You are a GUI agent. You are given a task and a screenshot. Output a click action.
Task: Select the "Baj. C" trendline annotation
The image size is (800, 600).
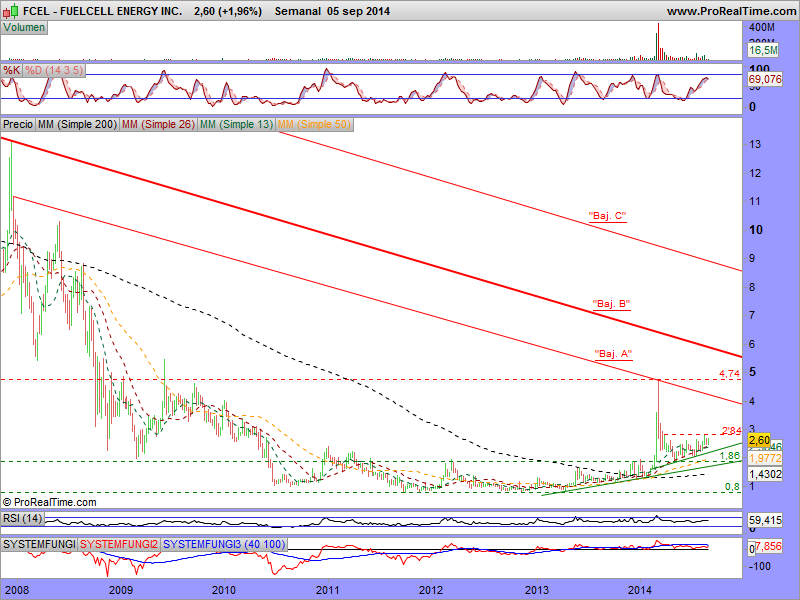coord(607,216)
